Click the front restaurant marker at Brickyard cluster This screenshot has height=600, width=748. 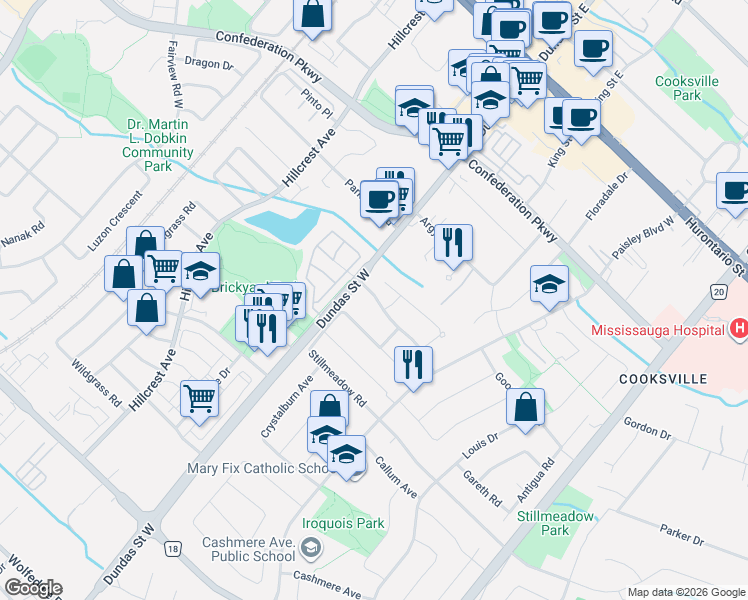coord(268,329)
